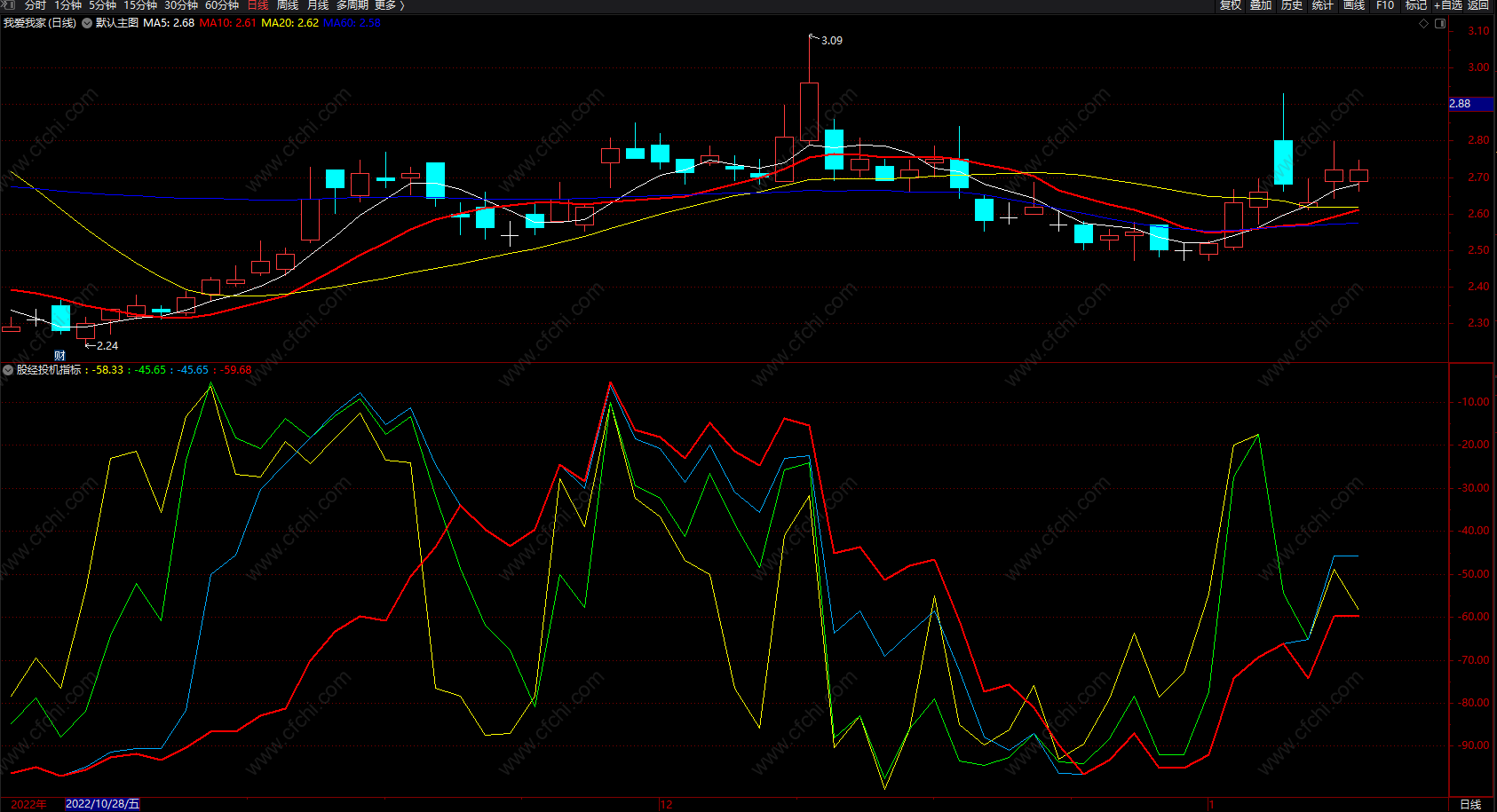Image resolution: width=1497 pixels, height=812 pixels.
Task: Click the 叠加 overlay button
Action: click(x=1261, y=5)
